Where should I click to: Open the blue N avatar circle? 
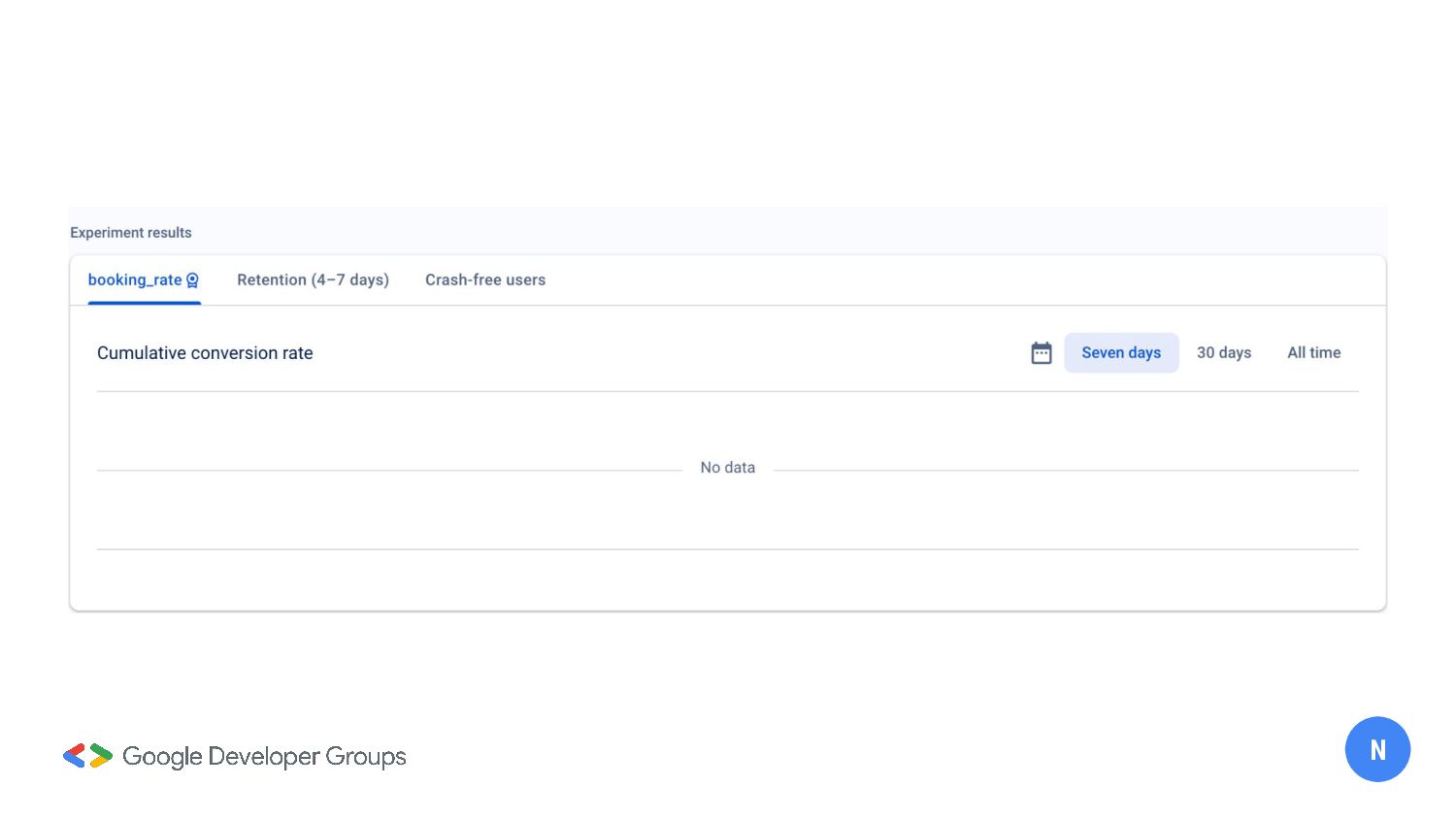pyautogui.click(x=1377, y=749)
